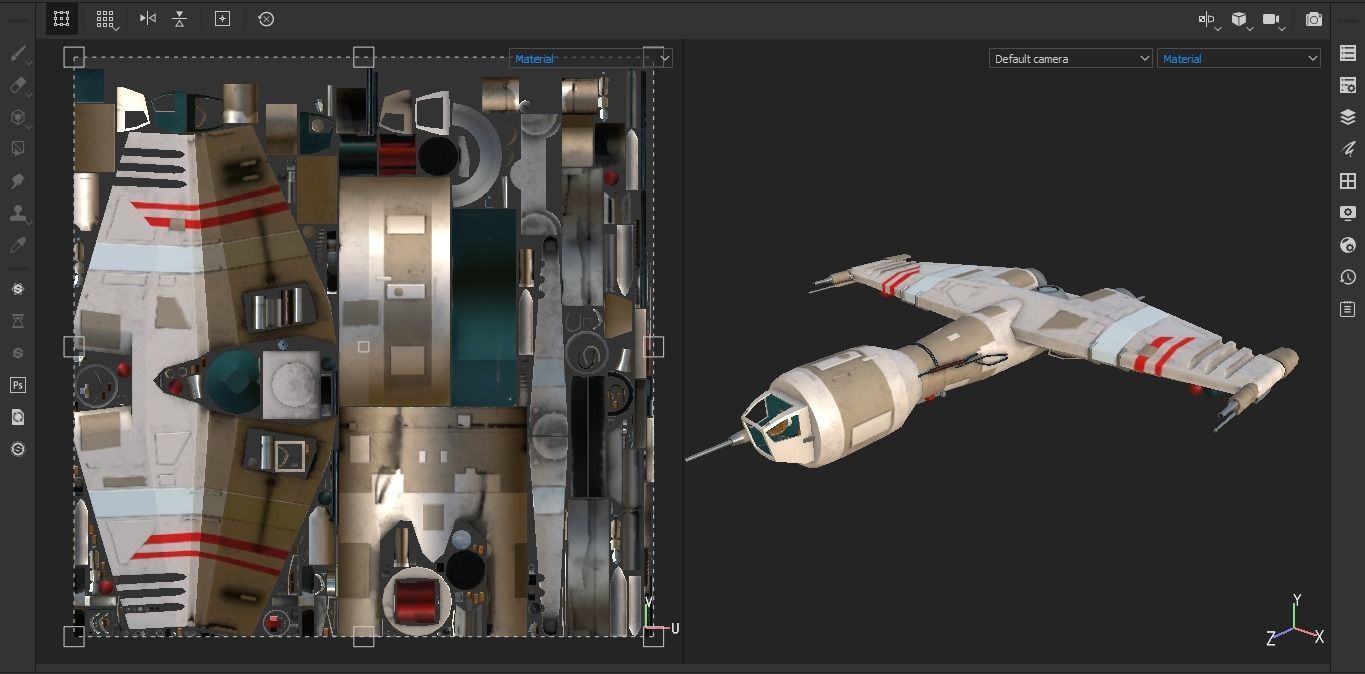Click the XYZ axis gizmo in 3D view

[x=1296, y=621]
